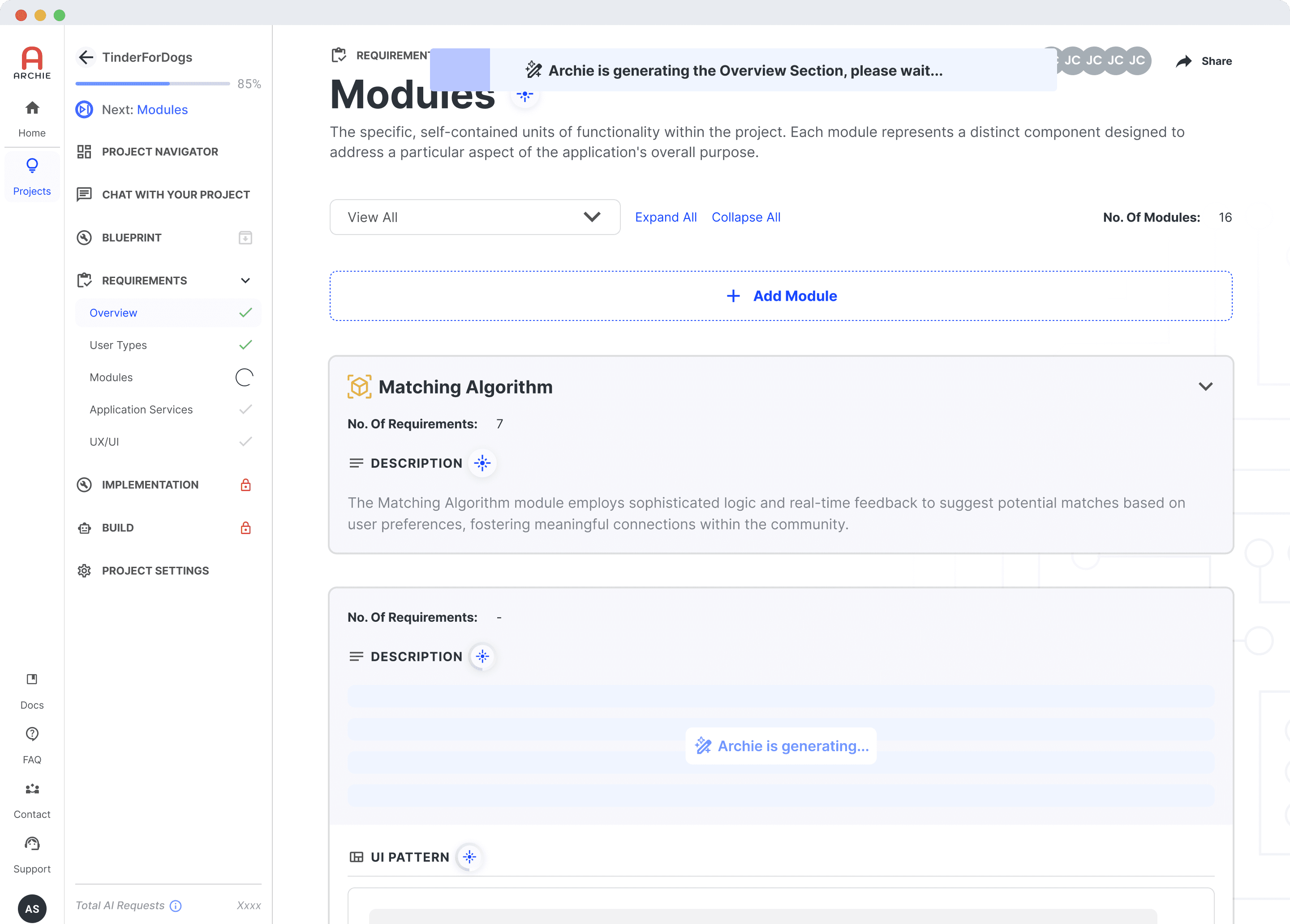This screenshot has height=924, width=1290.
Task: Open CHAT WITH YOUR PROJECT
Action: tap(175, 194)
